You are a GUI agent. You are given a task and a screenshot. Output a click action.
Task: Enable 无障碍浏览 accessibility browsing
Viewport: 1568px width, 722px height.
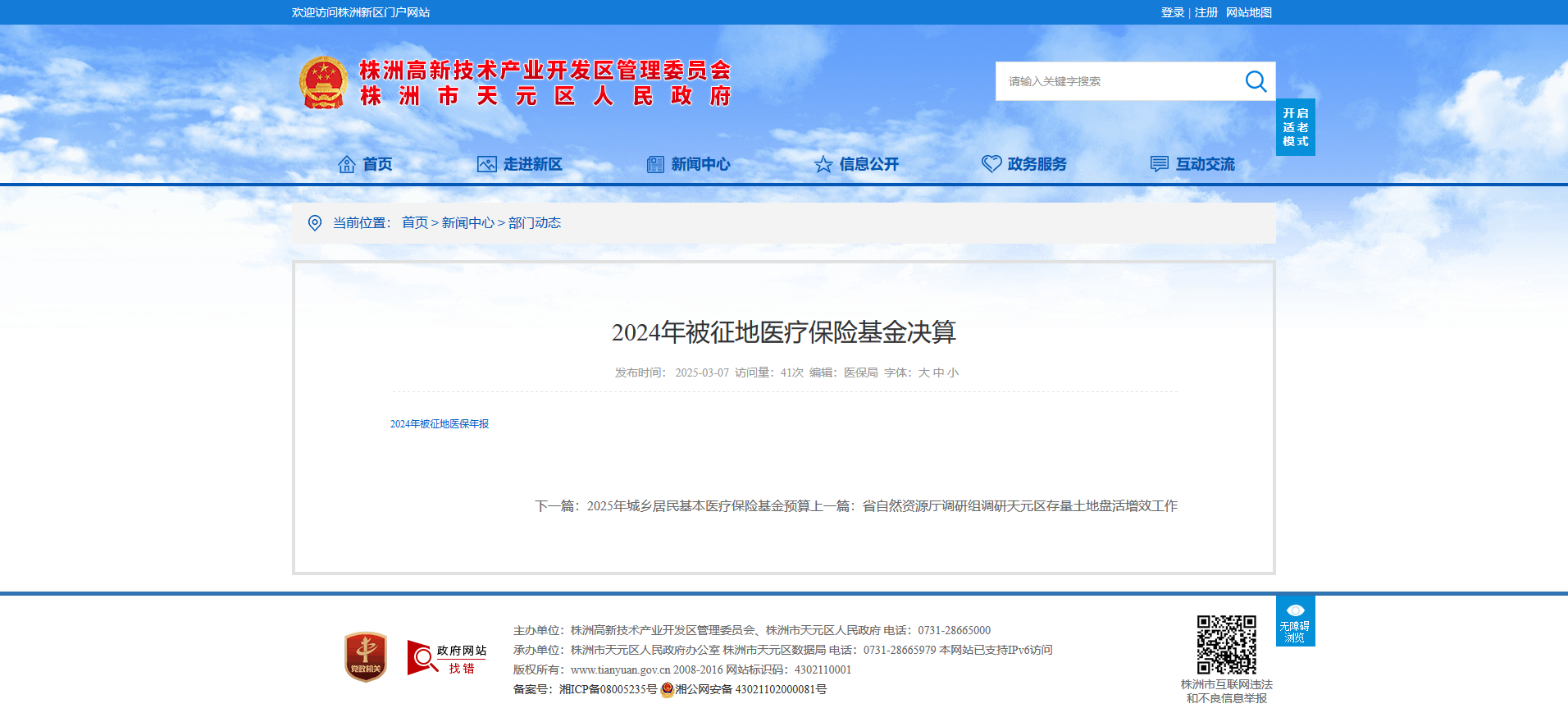1295,622
